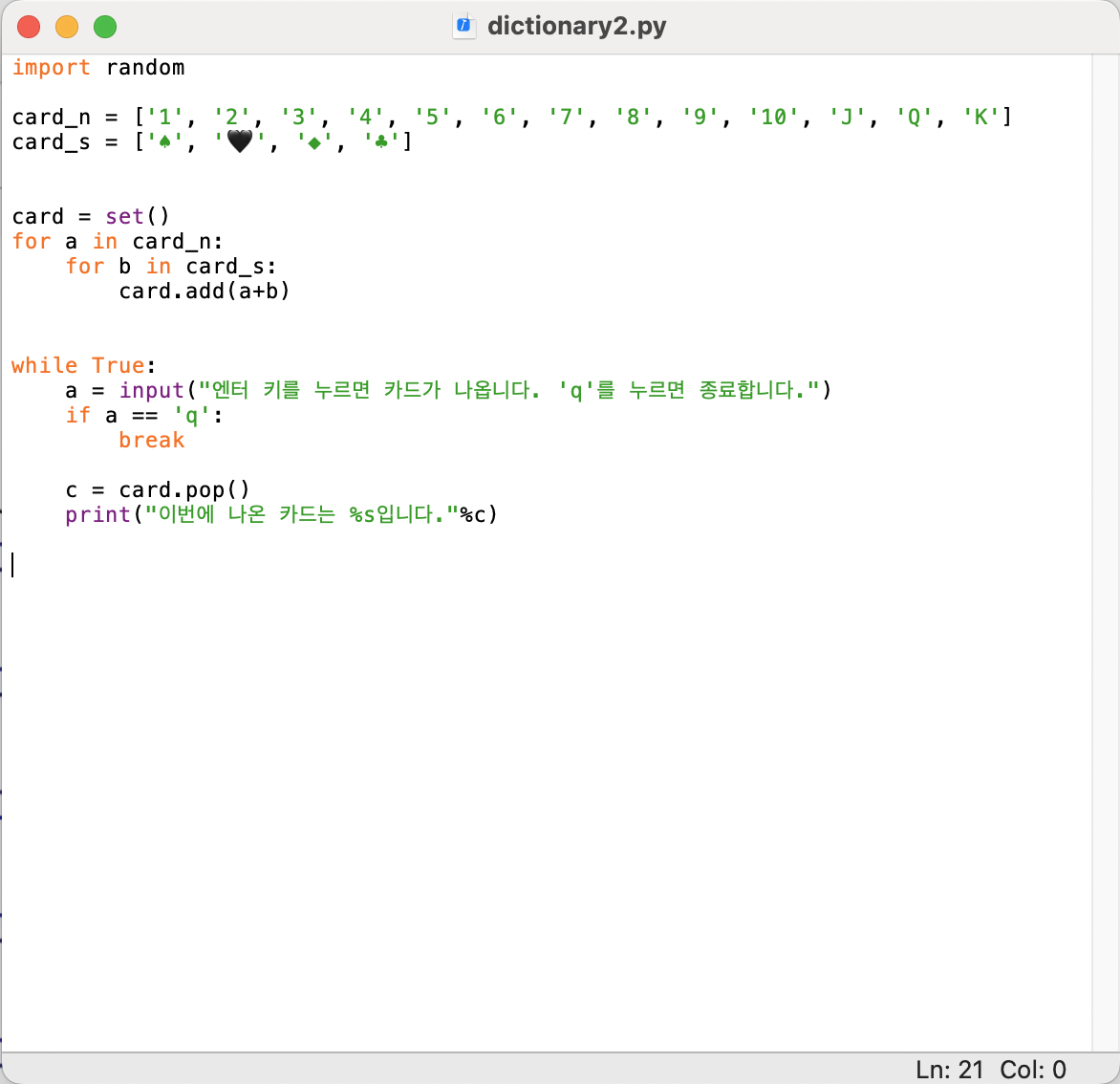This screenshot has width=1120, height=1084.
Task: Click the black heart symbol in card_s
Action: point(240,141)
